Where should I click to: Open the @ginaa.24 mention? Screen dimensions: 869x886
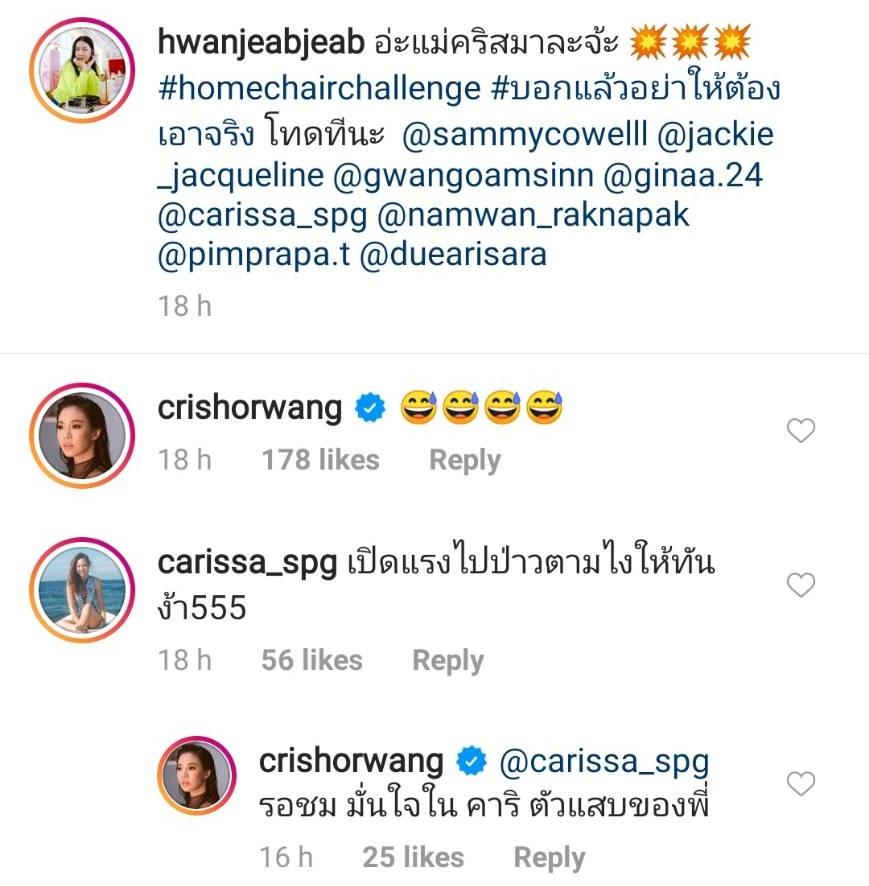click(x=683, y=175)
